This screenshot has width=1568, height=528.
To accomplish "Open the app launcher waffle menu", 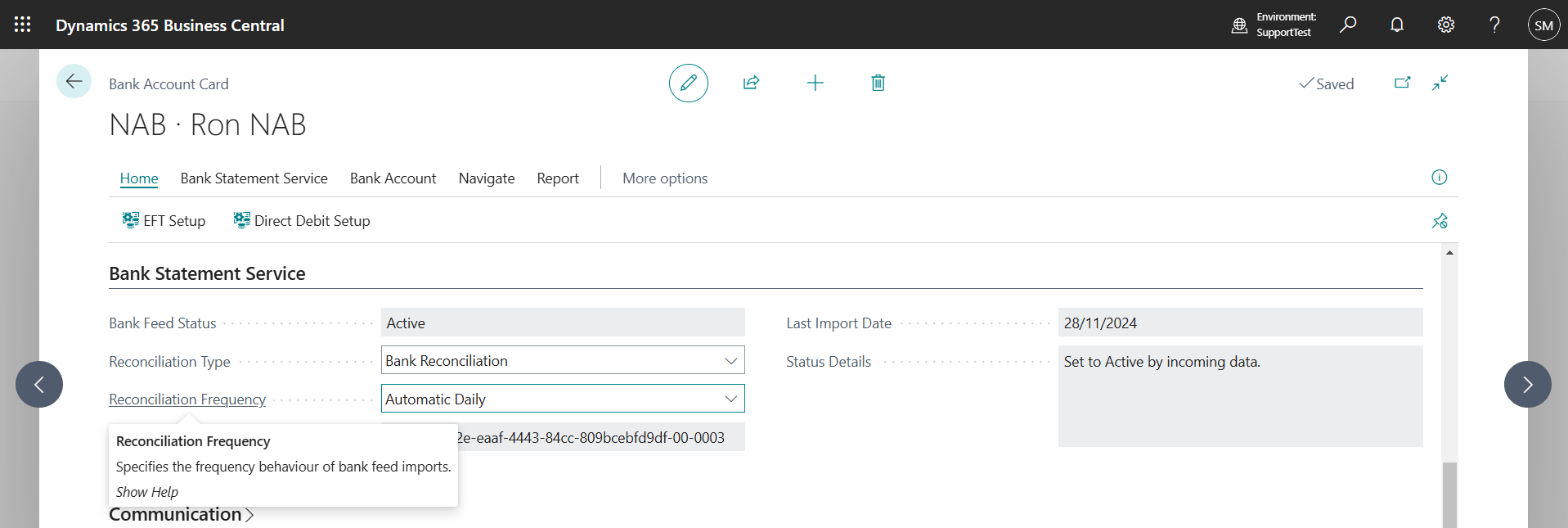I will (x=23, y=25).
